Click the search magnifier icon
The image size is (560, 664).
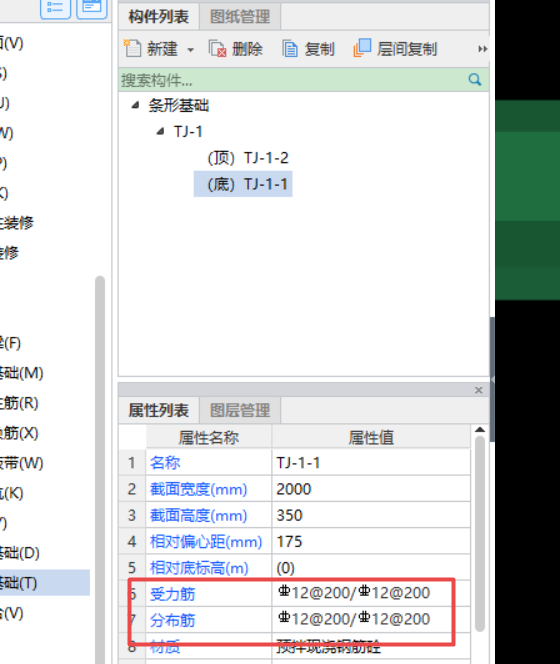click(x=475, y=80)
